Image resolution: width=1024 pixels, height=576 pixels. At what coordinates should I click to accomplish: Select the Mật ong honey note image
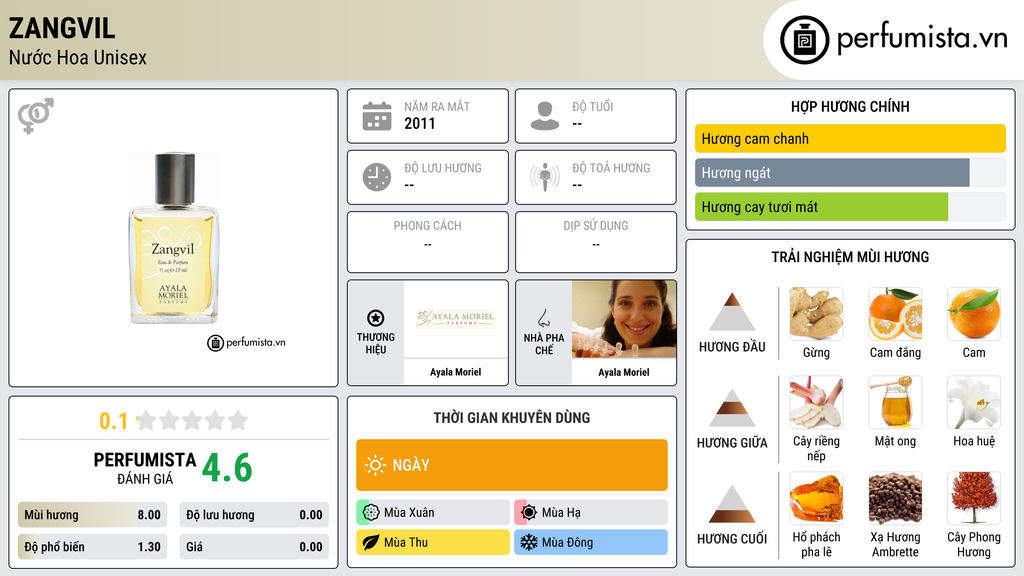click(895, 402)
